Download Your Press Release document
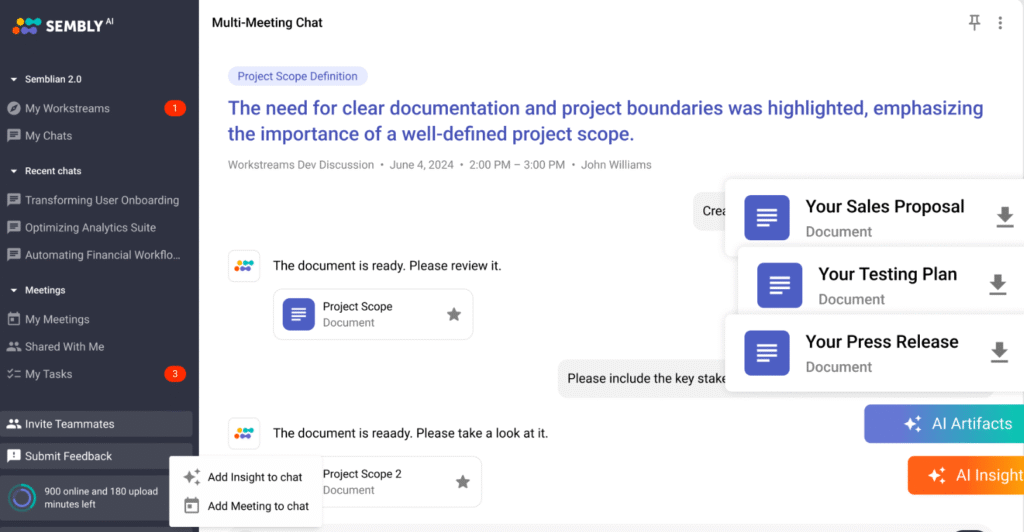The height and width of the screenshot is (532, 1024). coord(999,352)
